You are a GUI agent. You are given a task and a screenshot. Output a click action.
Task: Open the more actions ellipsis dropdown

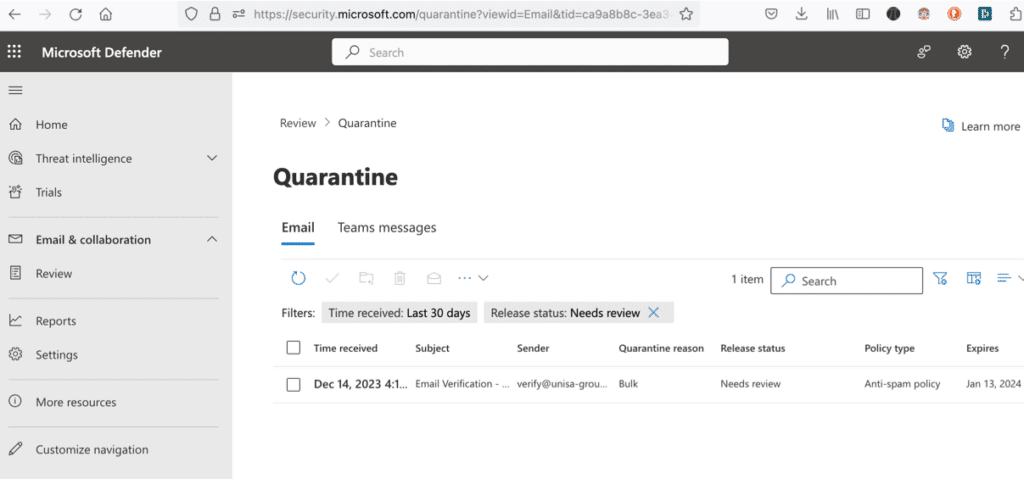(x=472, y=279)
